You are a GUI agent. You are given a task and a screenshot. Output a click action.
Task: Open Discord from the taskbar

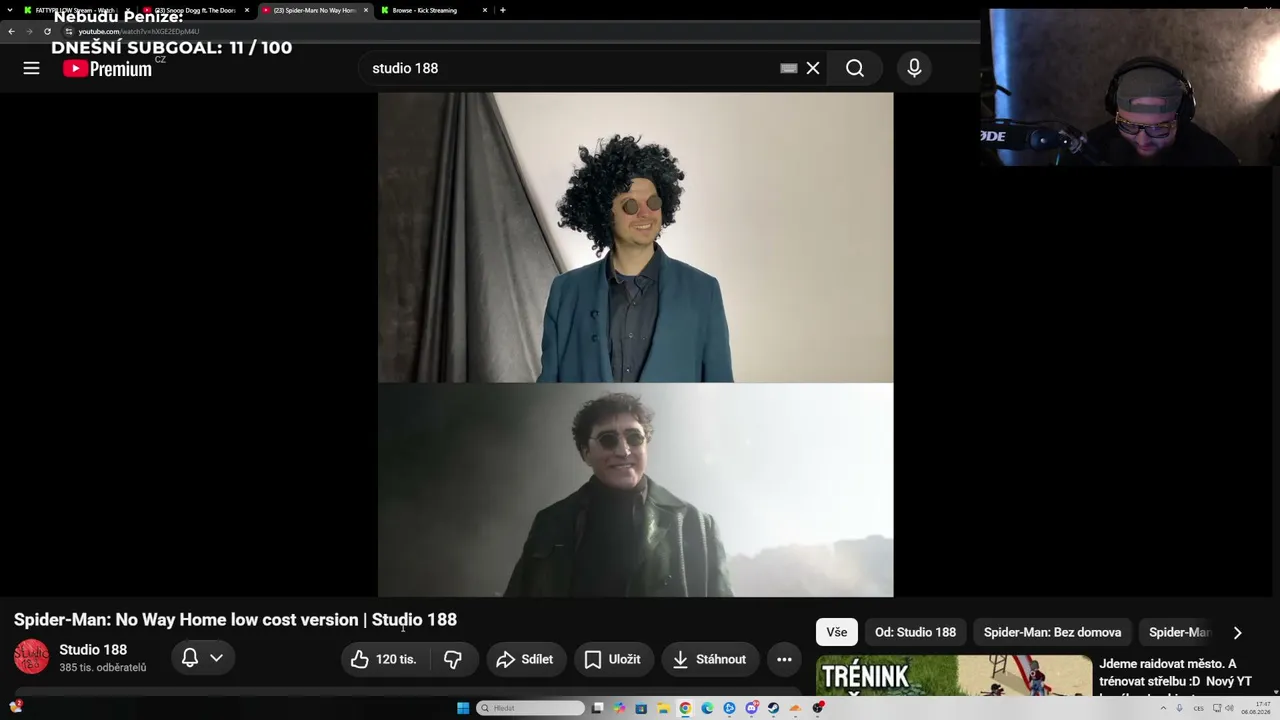[x=751, y=708]
